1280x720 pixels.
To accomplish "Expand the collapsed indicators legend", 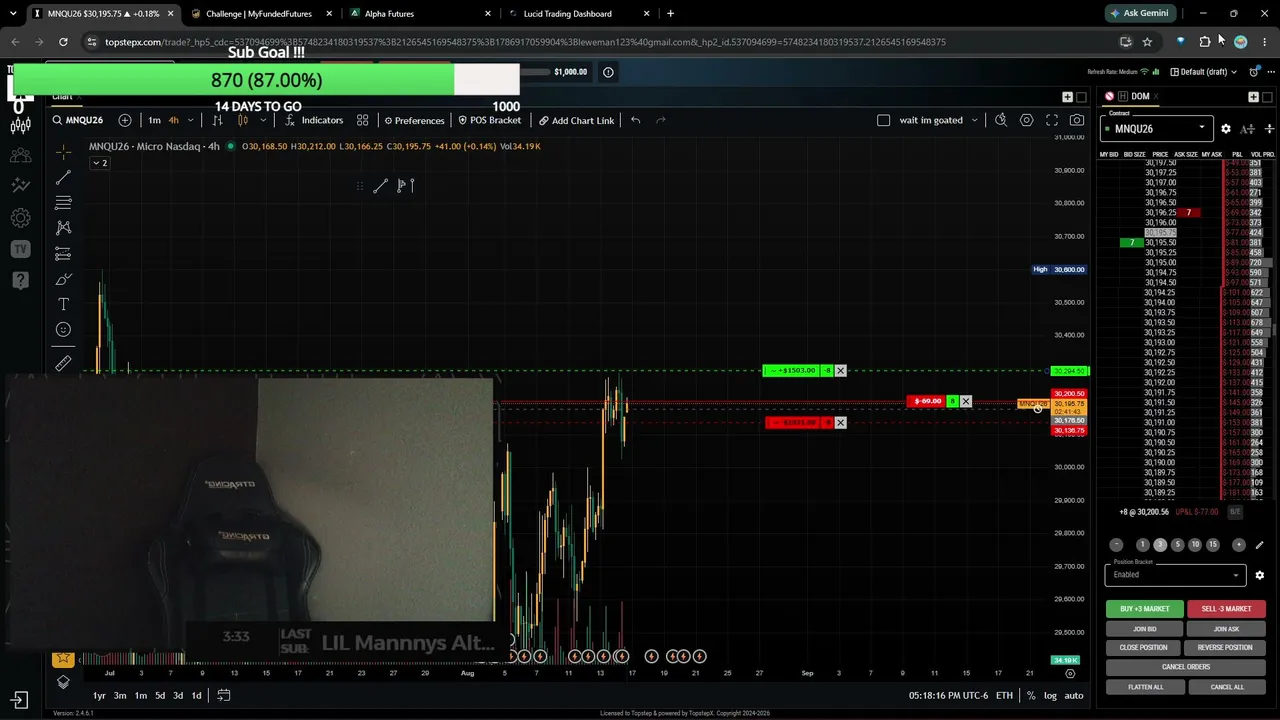I will point(100,163).
